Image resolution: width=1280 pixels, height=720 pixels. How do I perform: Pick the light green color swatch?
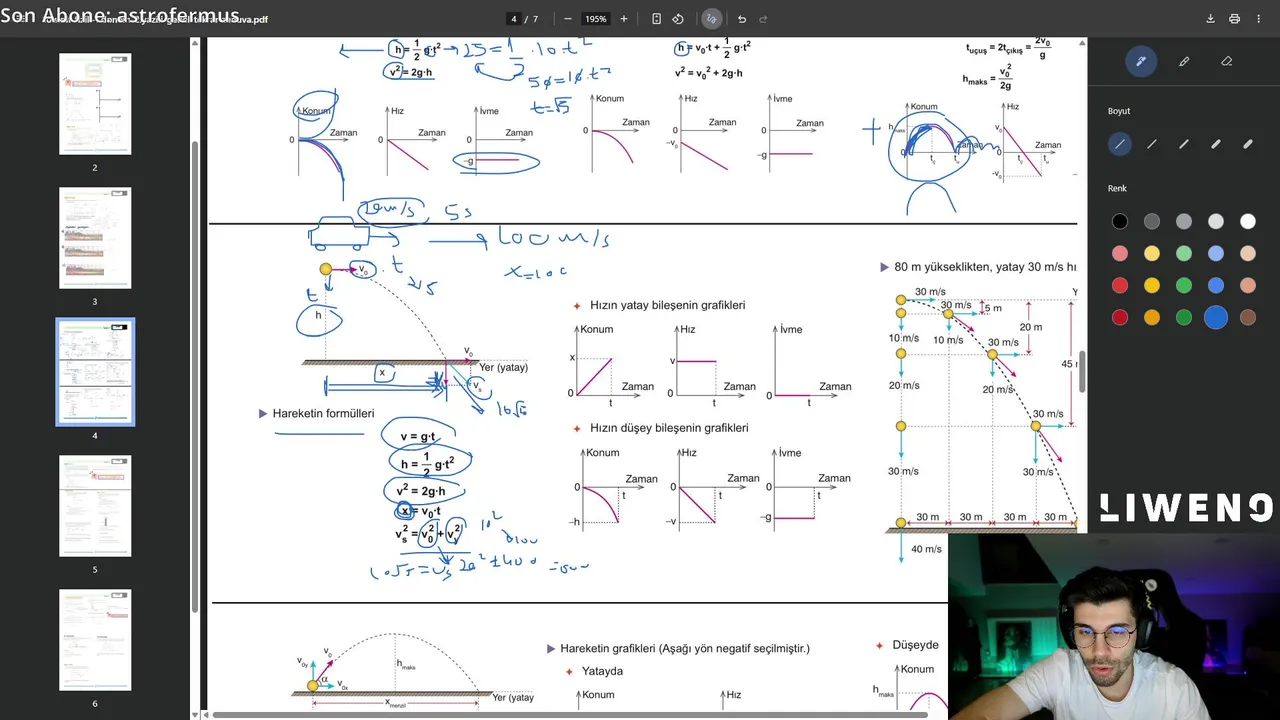pyautogui.click(x=1184, y=254)
